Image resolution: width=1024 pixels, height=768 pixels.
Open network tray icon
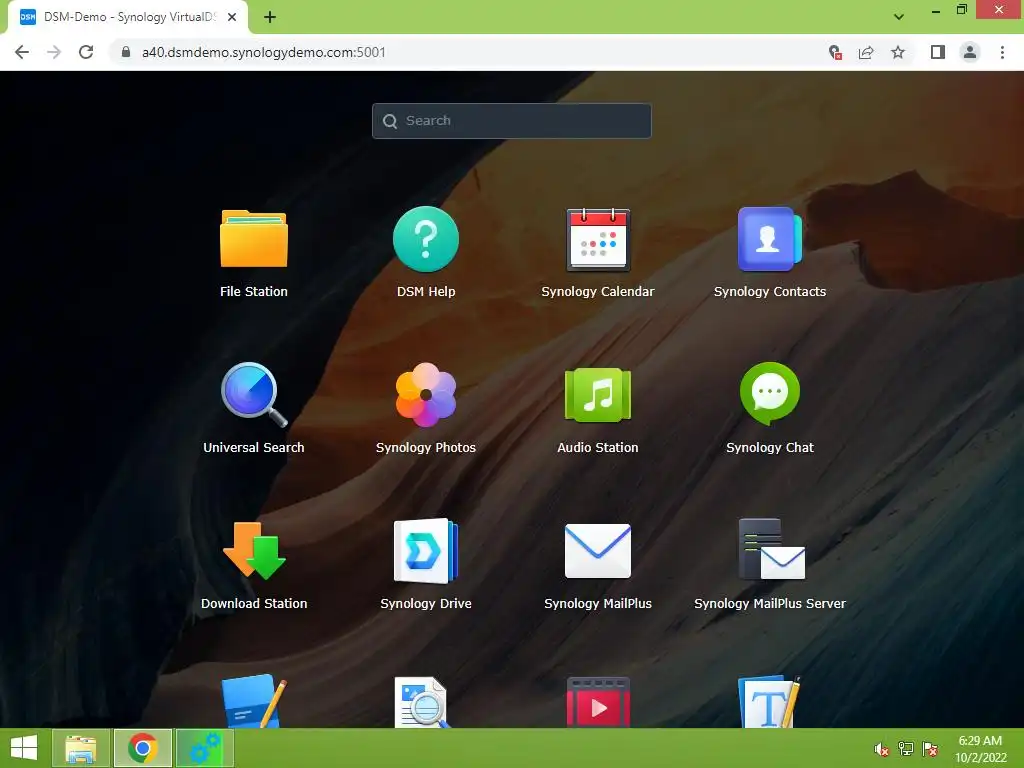(x=906, y=749)
